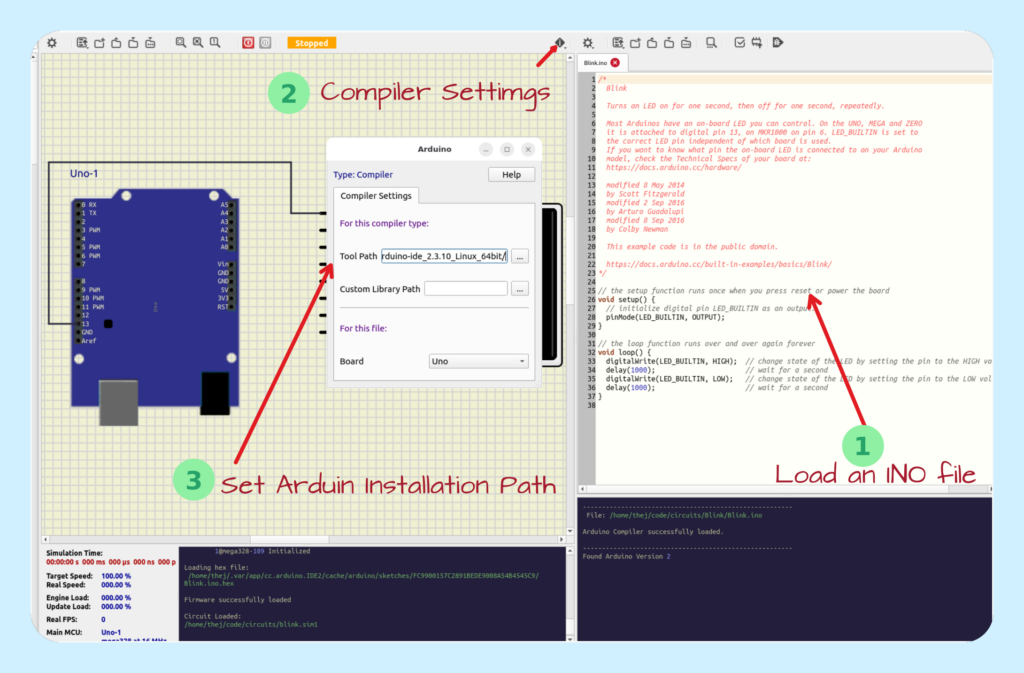Click the Custom Library Path field

tap(466, 289)
